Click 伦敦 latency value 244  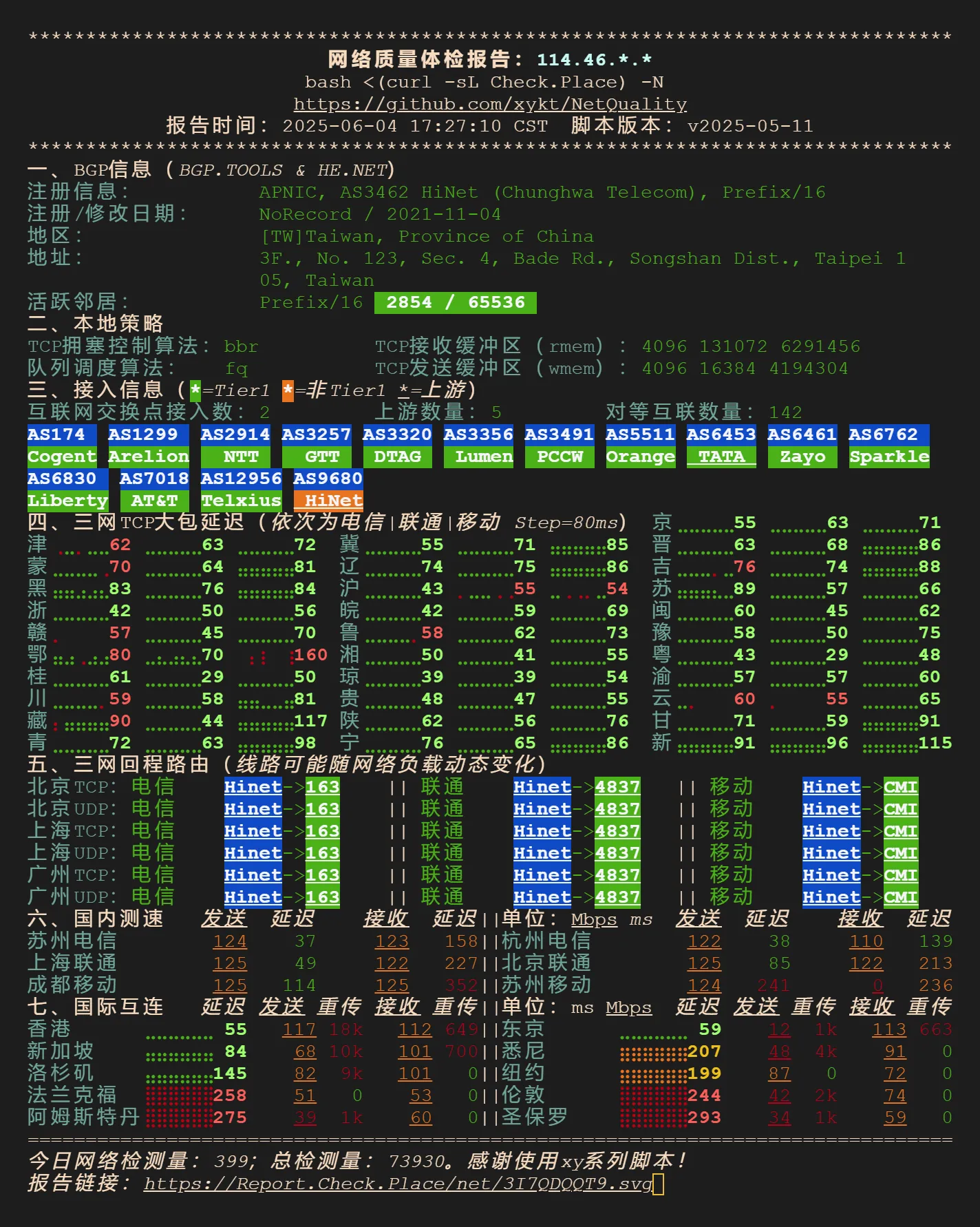click(704, 1095)
